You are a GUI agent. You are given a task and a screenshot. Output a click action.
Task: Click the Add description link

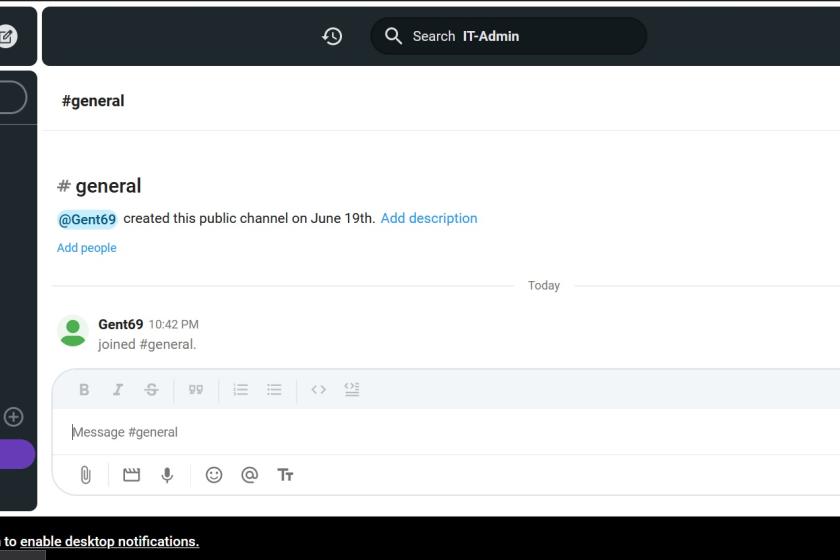429,218
